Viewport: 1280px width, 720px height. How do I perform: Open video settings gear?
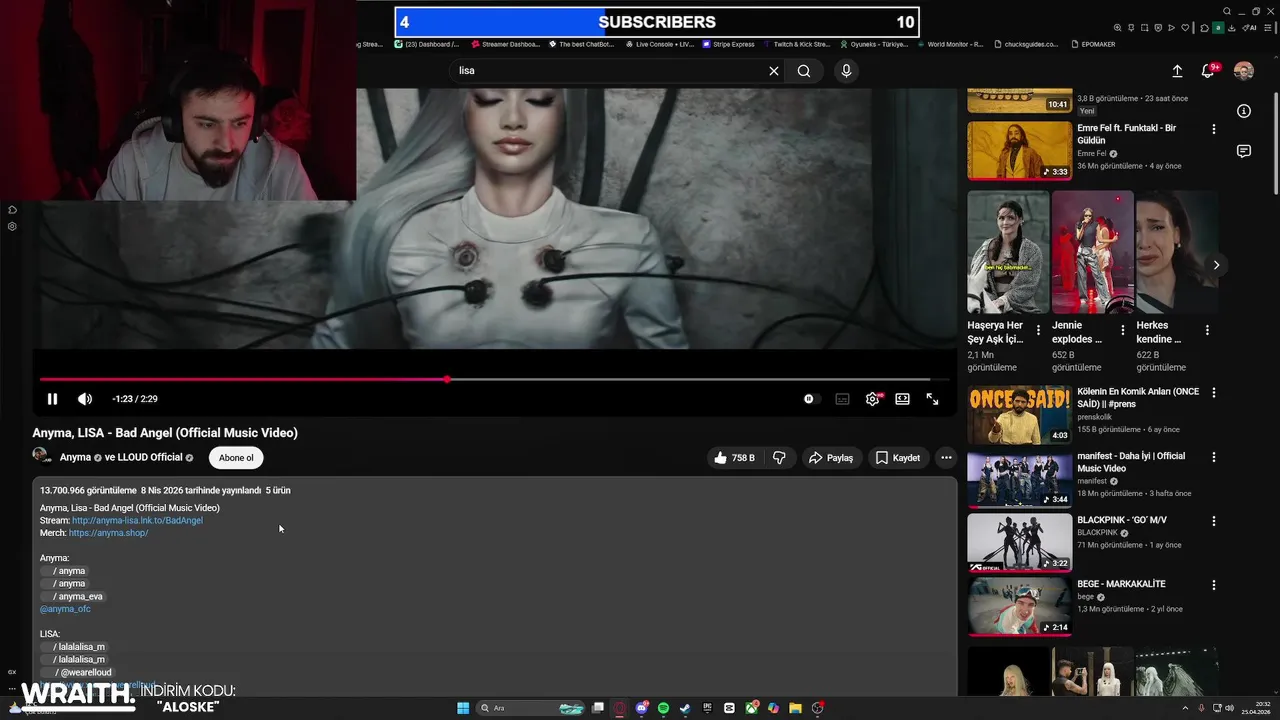[872, 399]
